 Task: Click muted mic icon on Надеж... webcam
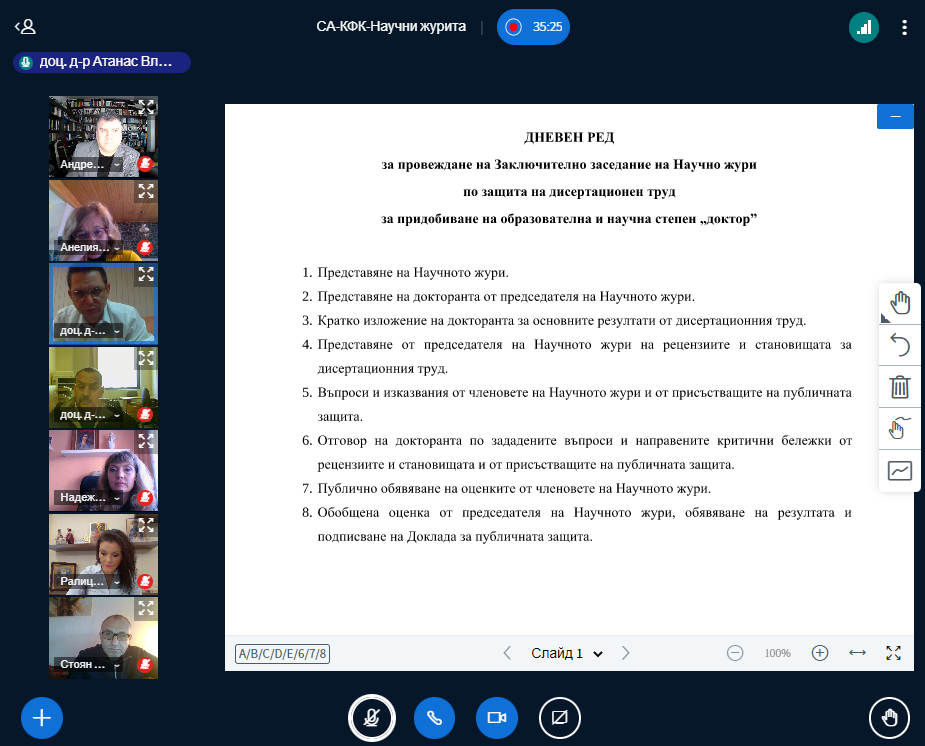click(x=145, y=497)
